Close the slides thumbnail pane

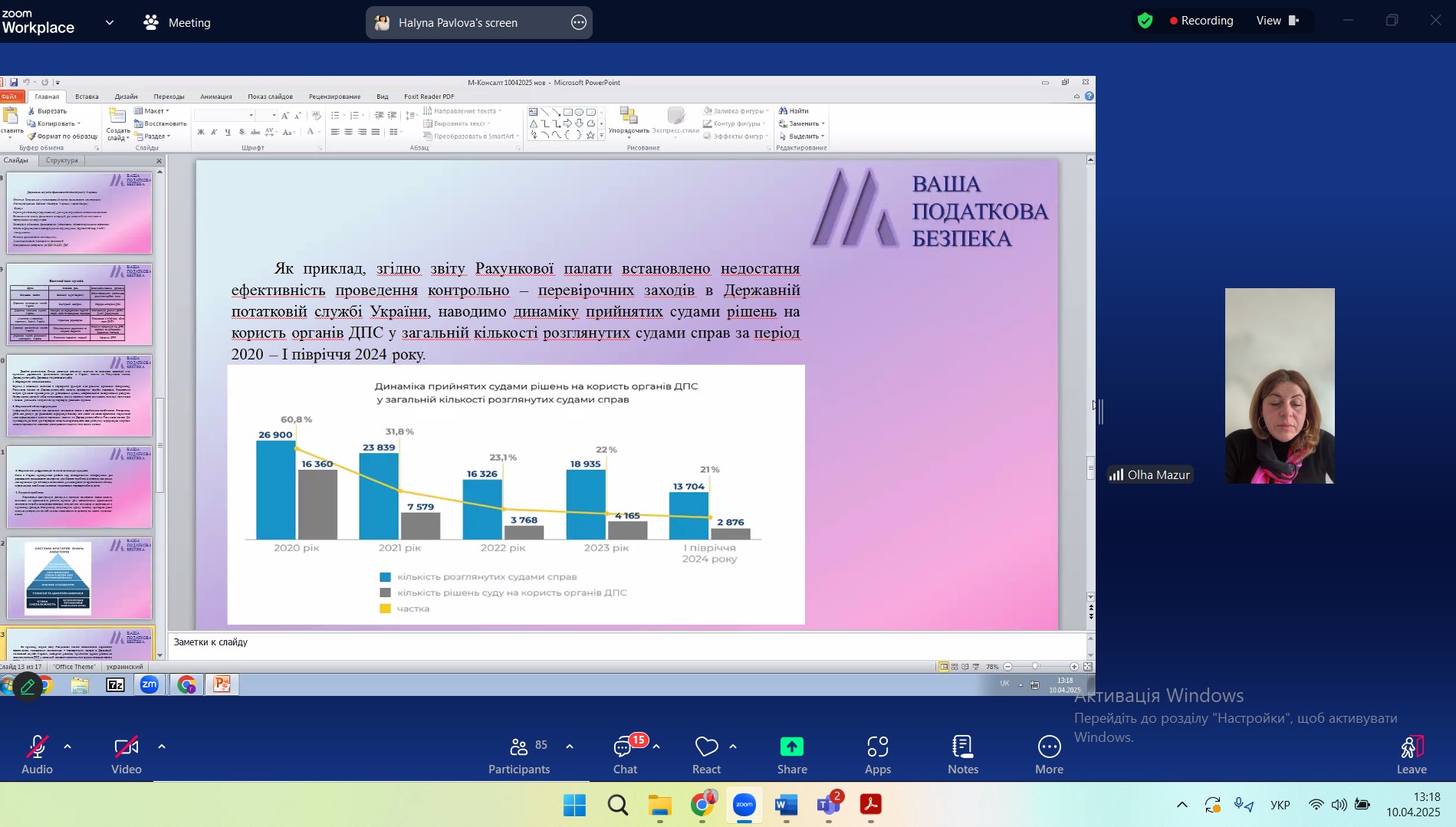tap(159, 161)
